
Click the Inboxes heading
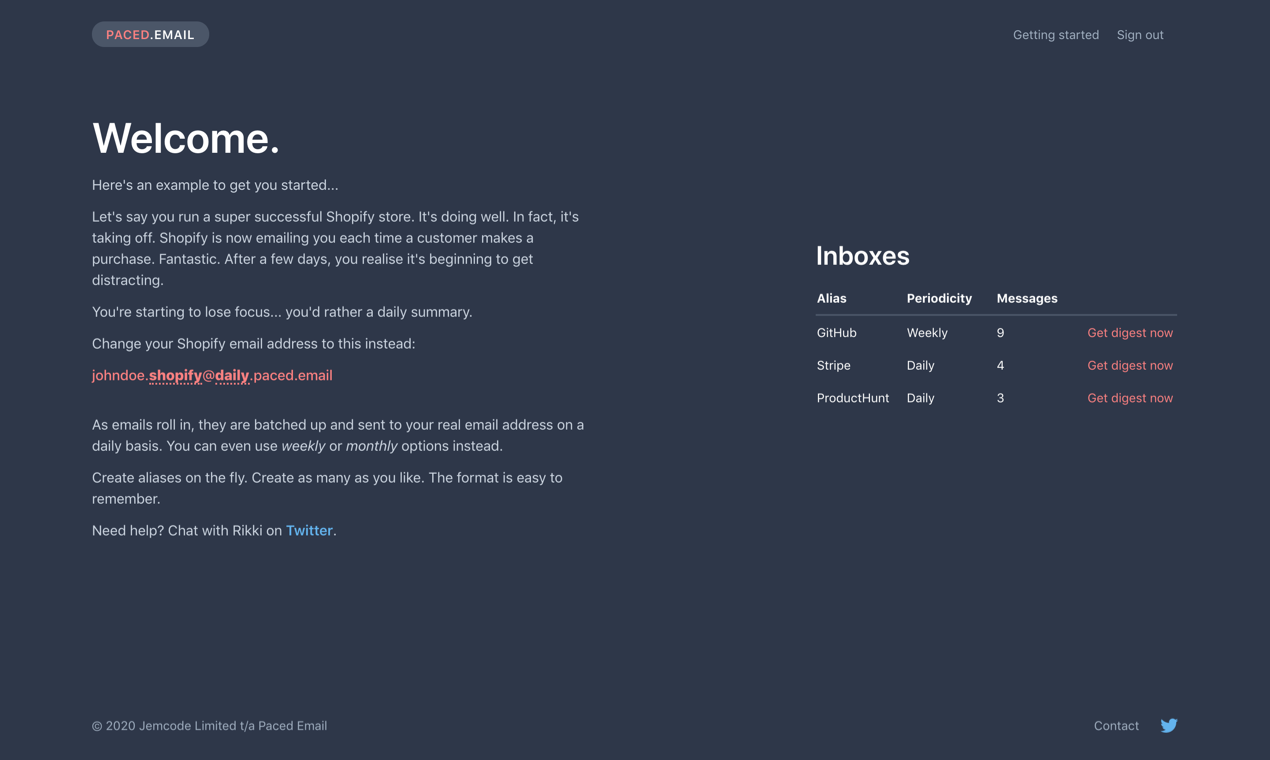[862, 255]
